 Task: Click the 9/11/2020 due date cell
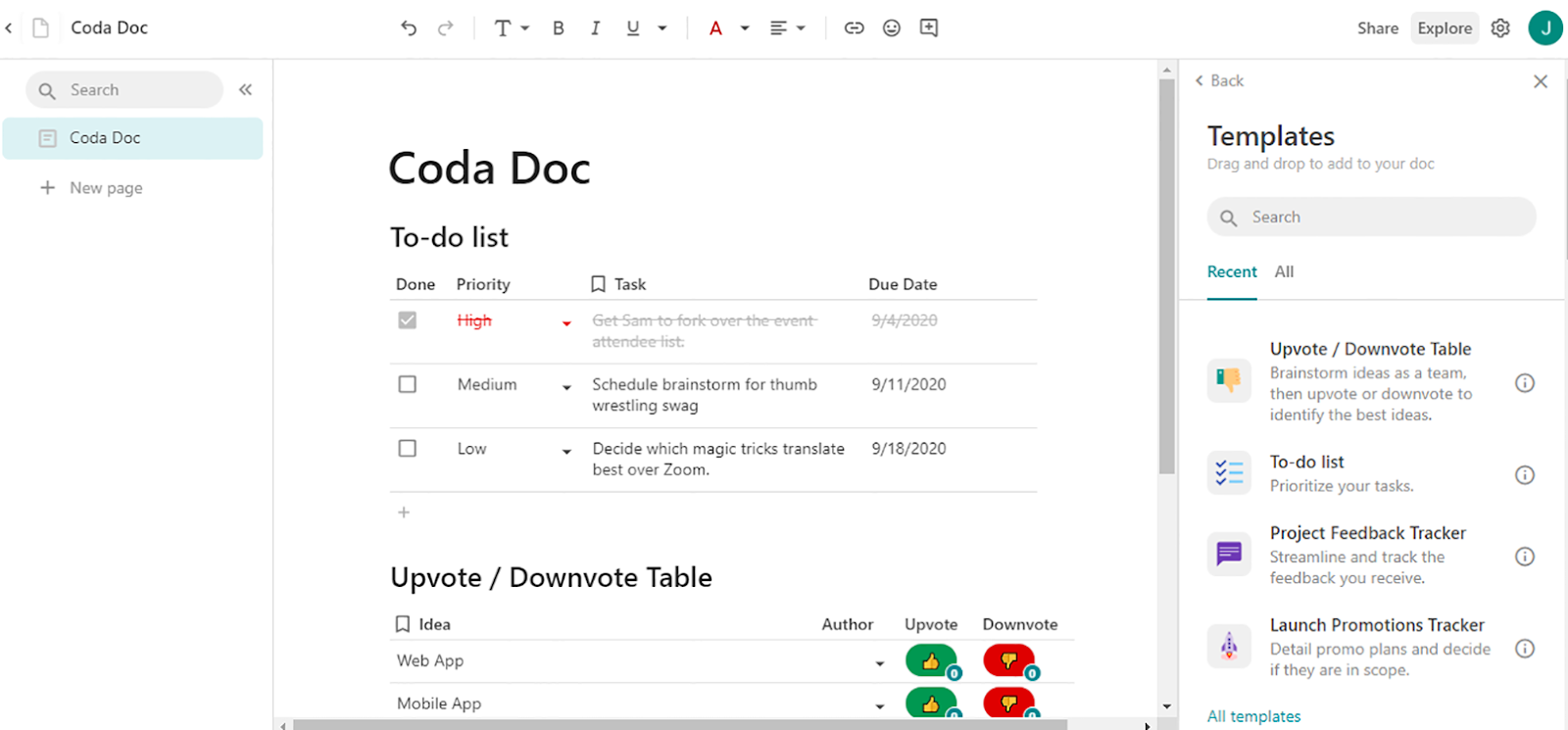point(909,384)
